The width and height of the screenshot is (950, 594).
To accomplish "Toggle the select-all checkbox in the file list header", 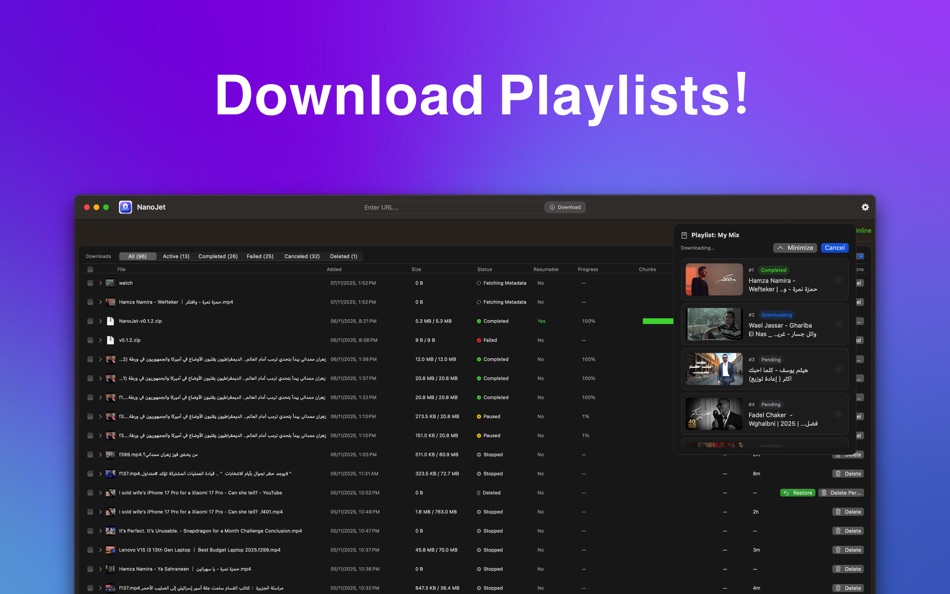I will click(90, 268).
